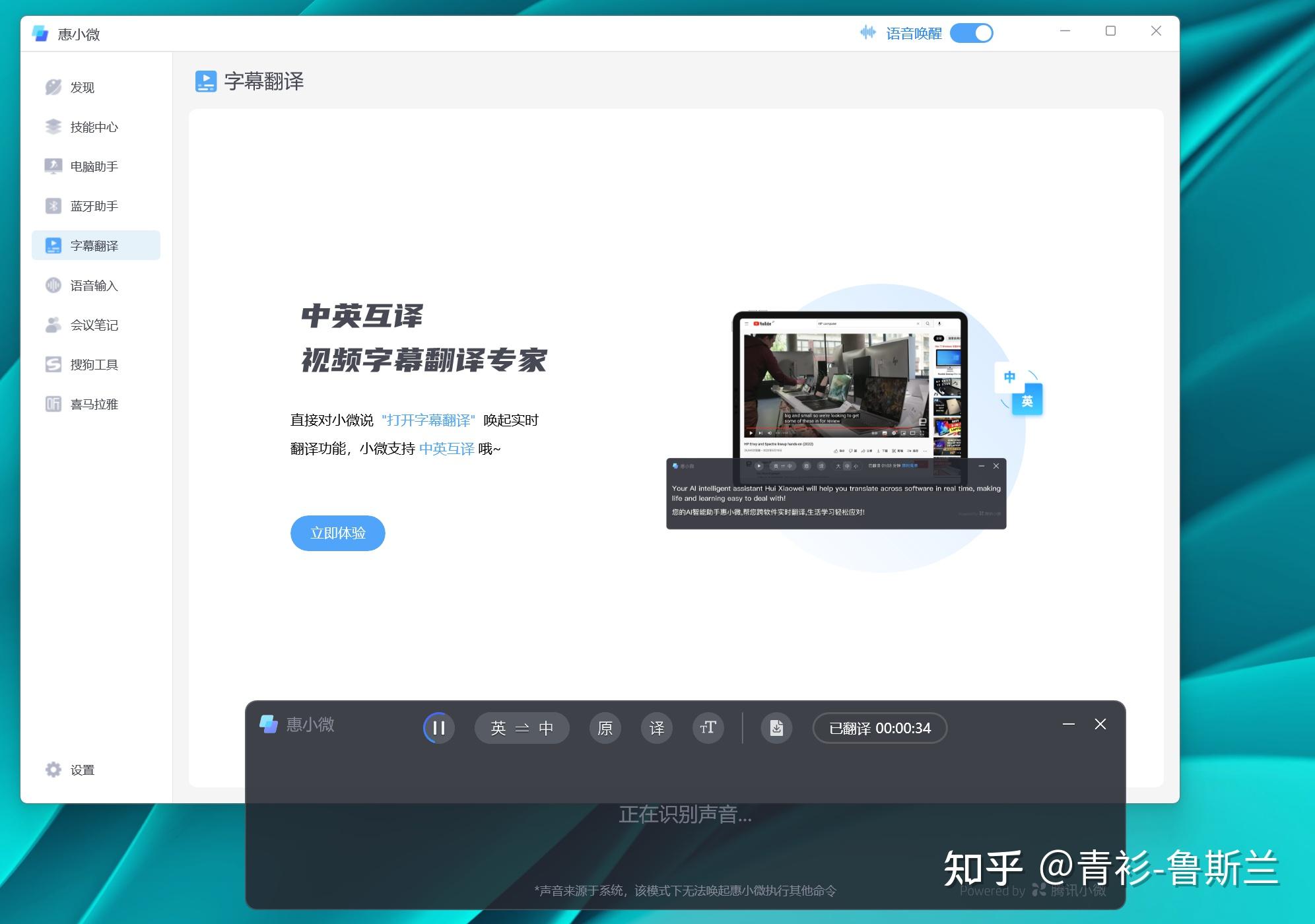1315x924 pixels.
Task: Pause the live subtitle translation
Action: coord(438,728)
